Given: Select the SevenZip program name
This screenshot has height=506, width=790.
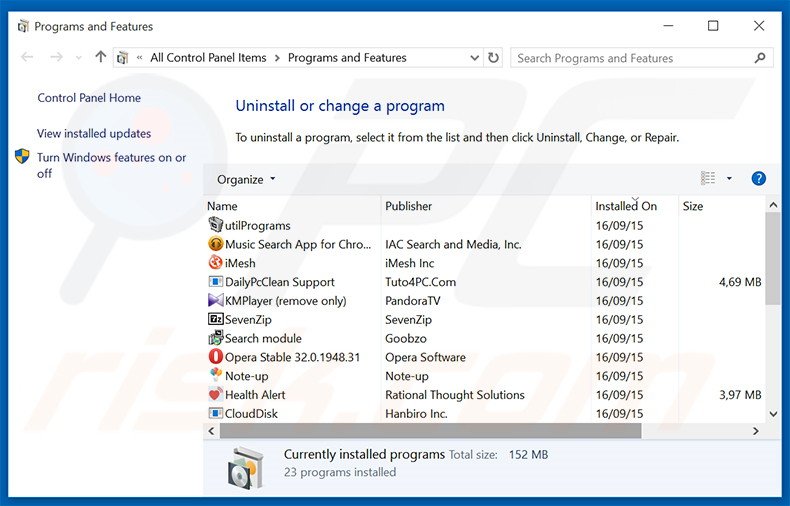Looking at the screenshot, I should click(x=248, y=320).
